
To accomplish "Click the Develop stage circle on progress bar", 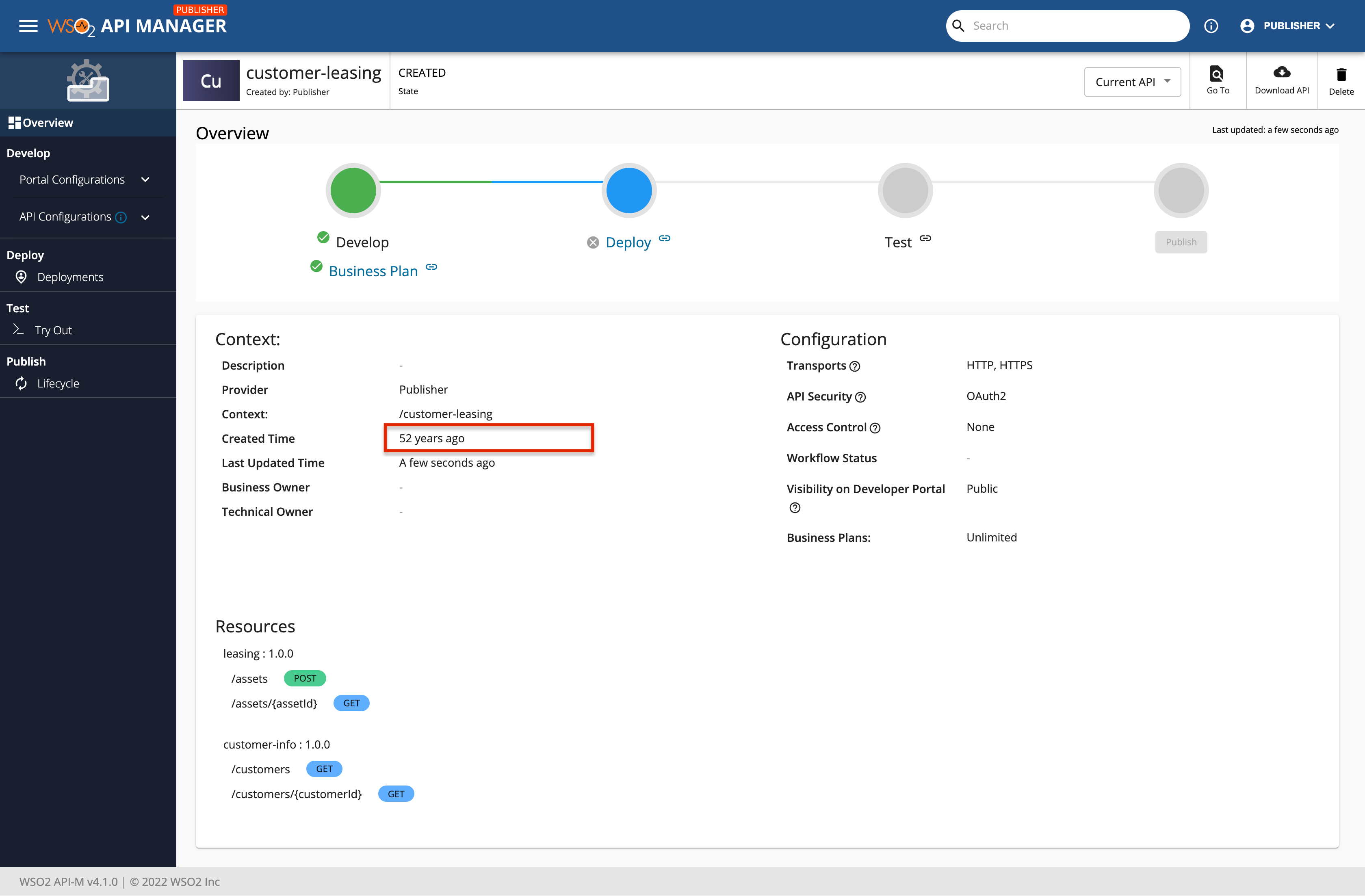I will [353, 190].
